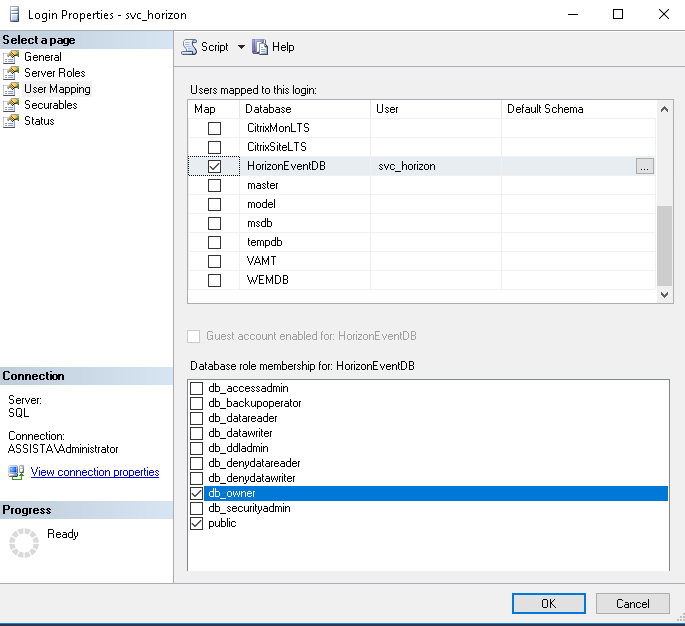Image resolution: width=685 pixels, height=626 pixels.
Task: Map the CitrixMonLTS database checkbox
Action: click(214, 128)
